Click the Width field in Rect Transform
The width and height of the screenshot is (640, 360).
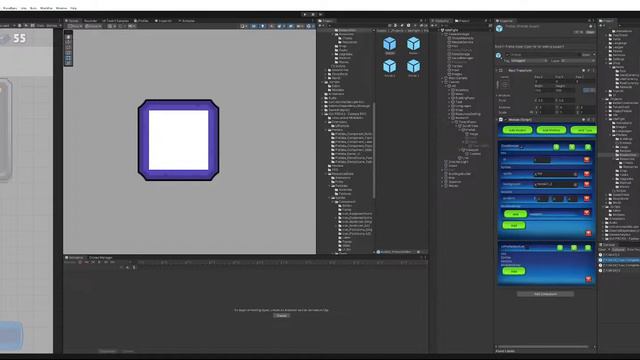tap(543, 90)
